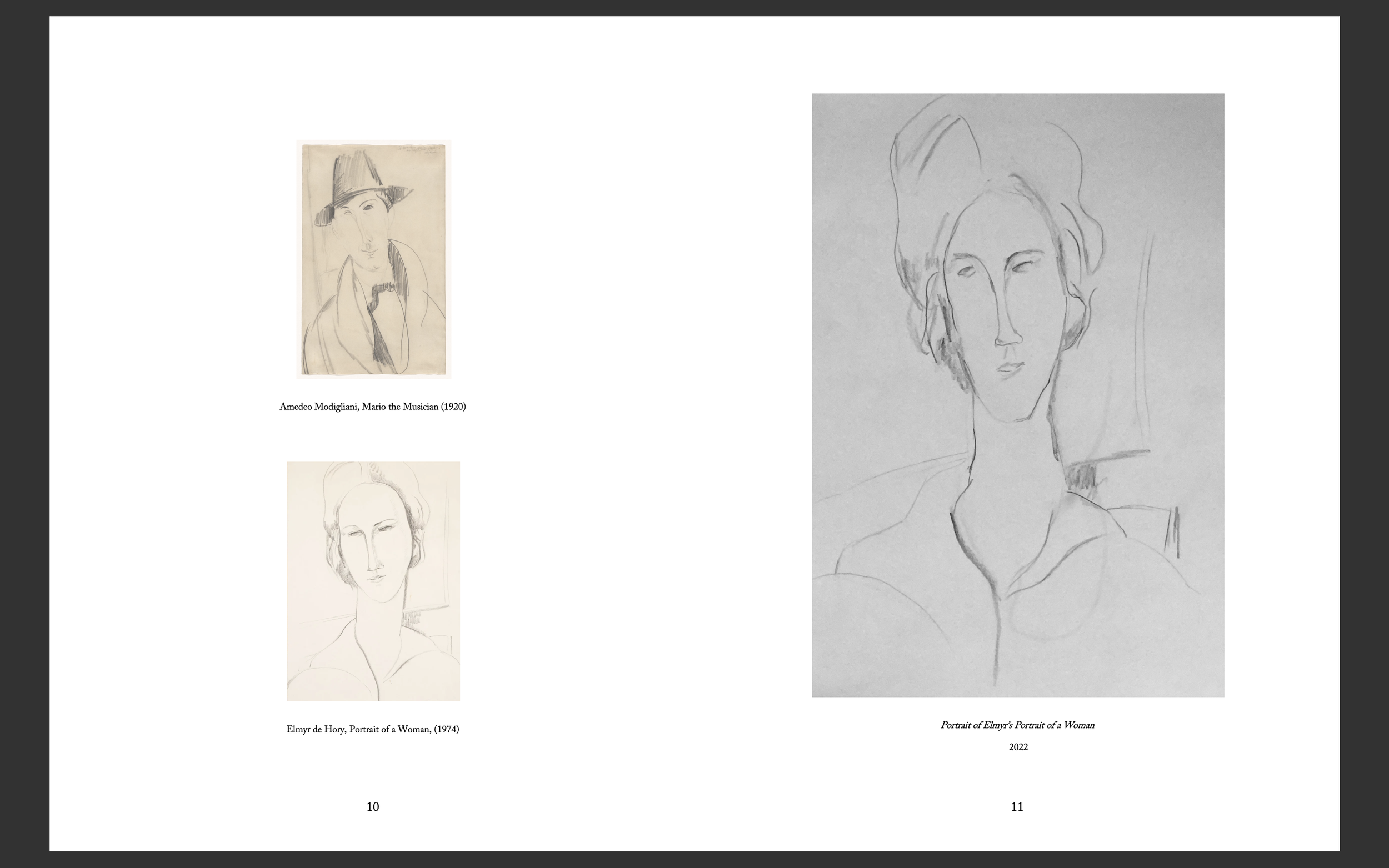Viewport: 1389px width, 868px height.
Task: Click page number 11
Action: (x=1017, y=806)
